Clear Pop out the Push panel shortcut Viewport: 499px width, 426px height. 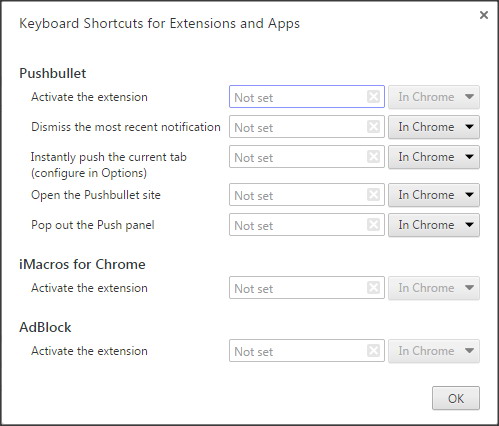click(x=373, y=225)
